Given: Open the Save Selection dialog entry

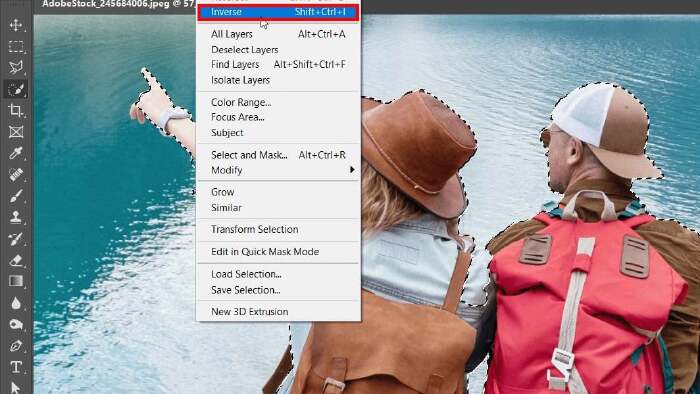Looking at the screenshot, I should point(278,290).
